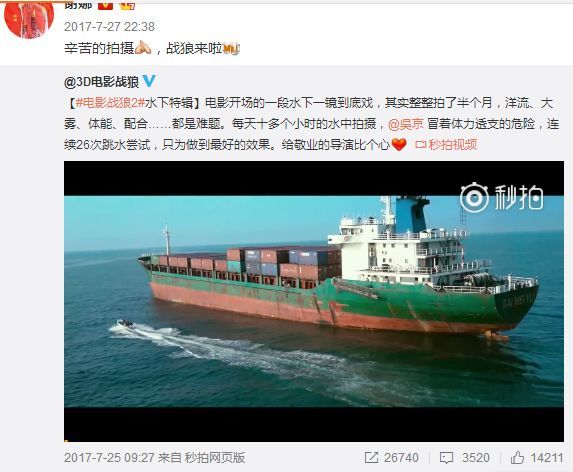Click the repost icon showing 26740
The width and height of the screenshot is (573, 472).
pyautogui.click(x=371, y=458)
